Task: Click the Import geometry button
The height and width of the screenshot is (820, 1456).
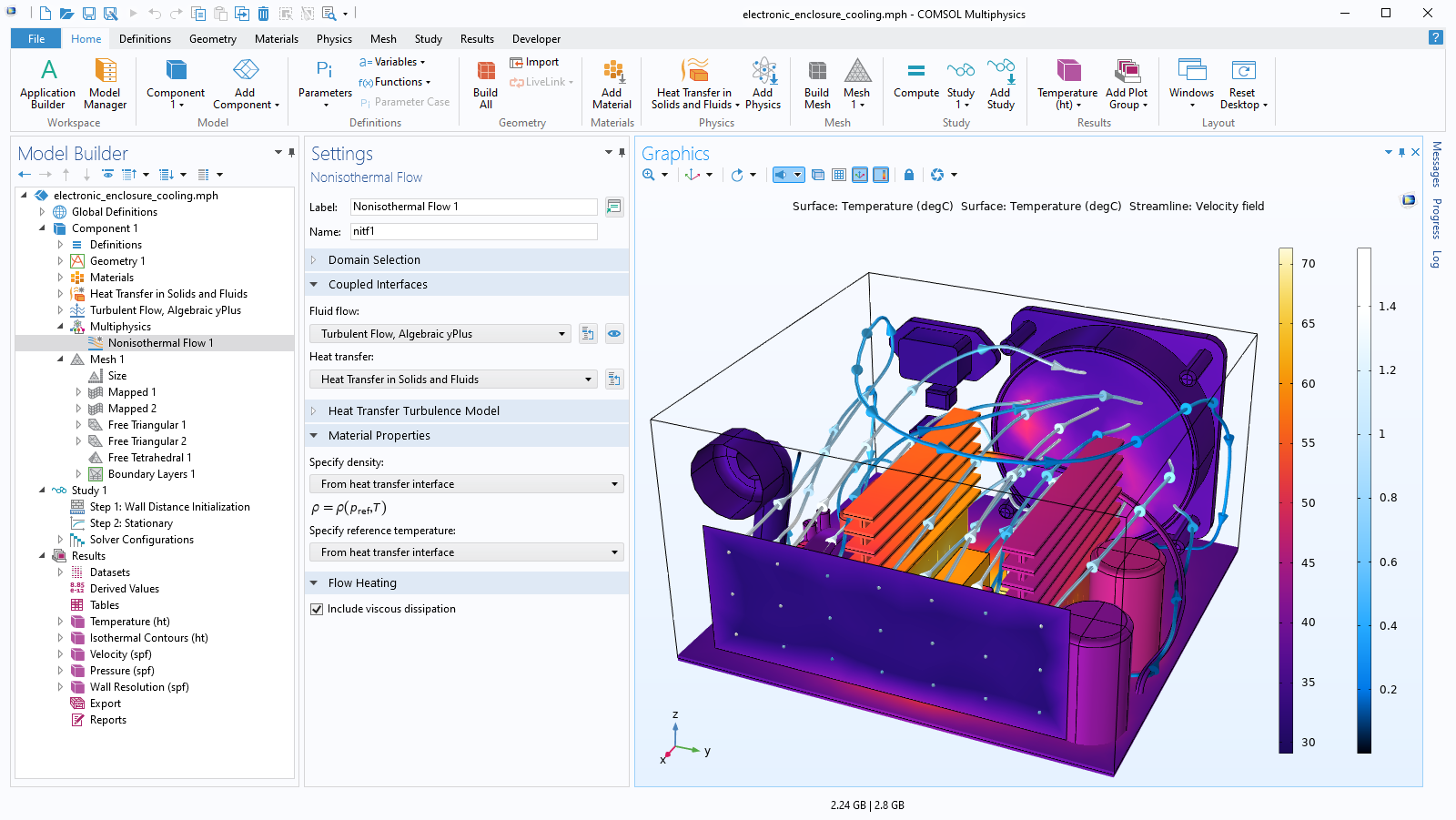Action: (x=535, y=62)
